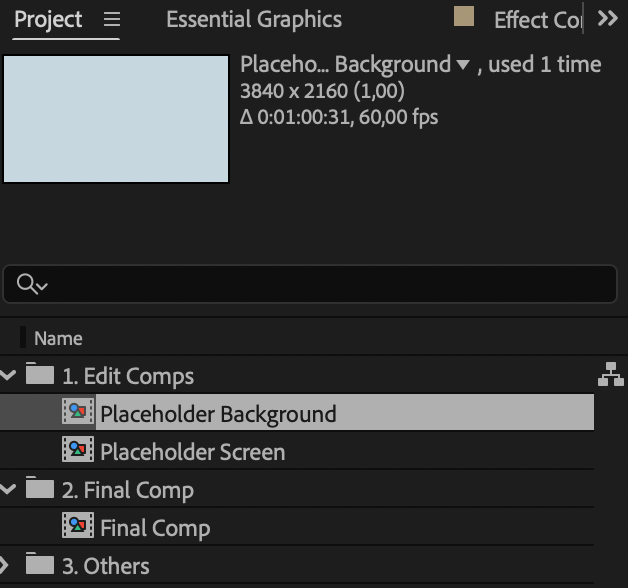Click the project flowchart view icon
The height and width of the screenshot is (588, 628).
[x=609, y=375]
